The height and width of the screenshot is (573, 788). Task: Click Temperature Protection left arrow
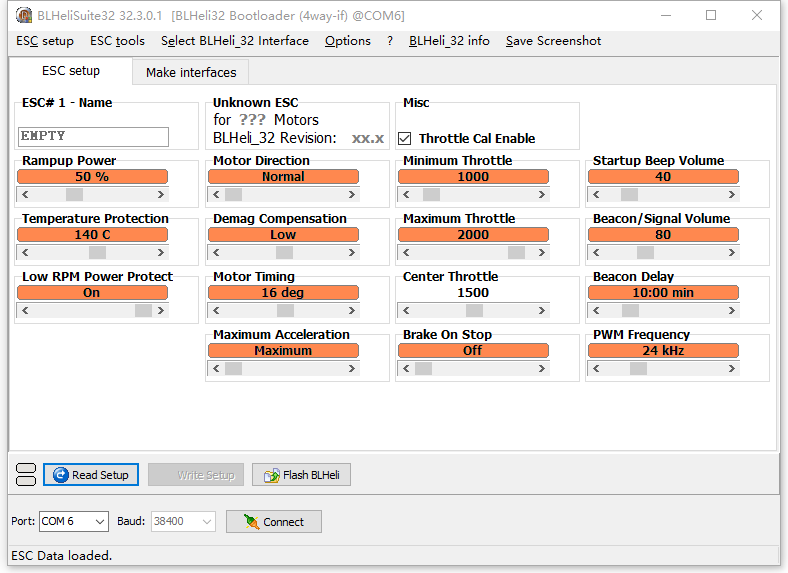(25, 252)
